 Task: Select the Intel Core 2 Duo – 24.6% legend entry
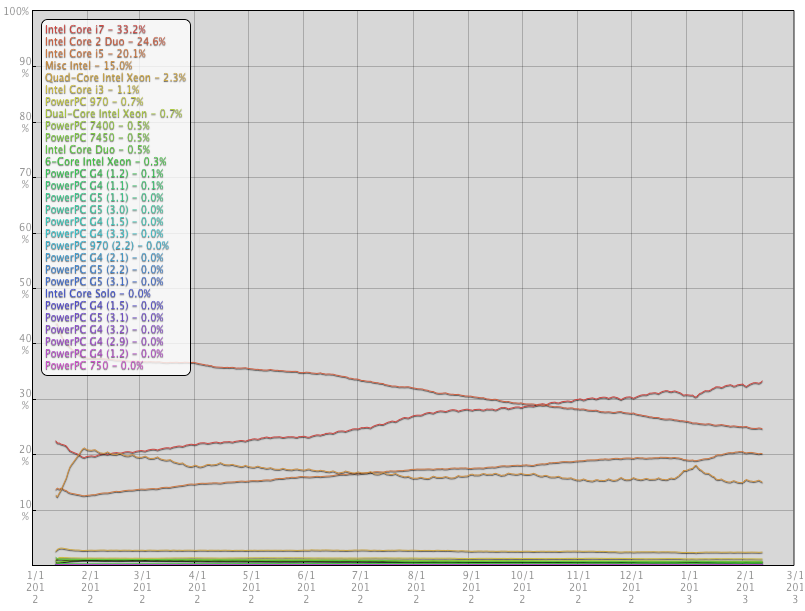[x=105, y=42]
